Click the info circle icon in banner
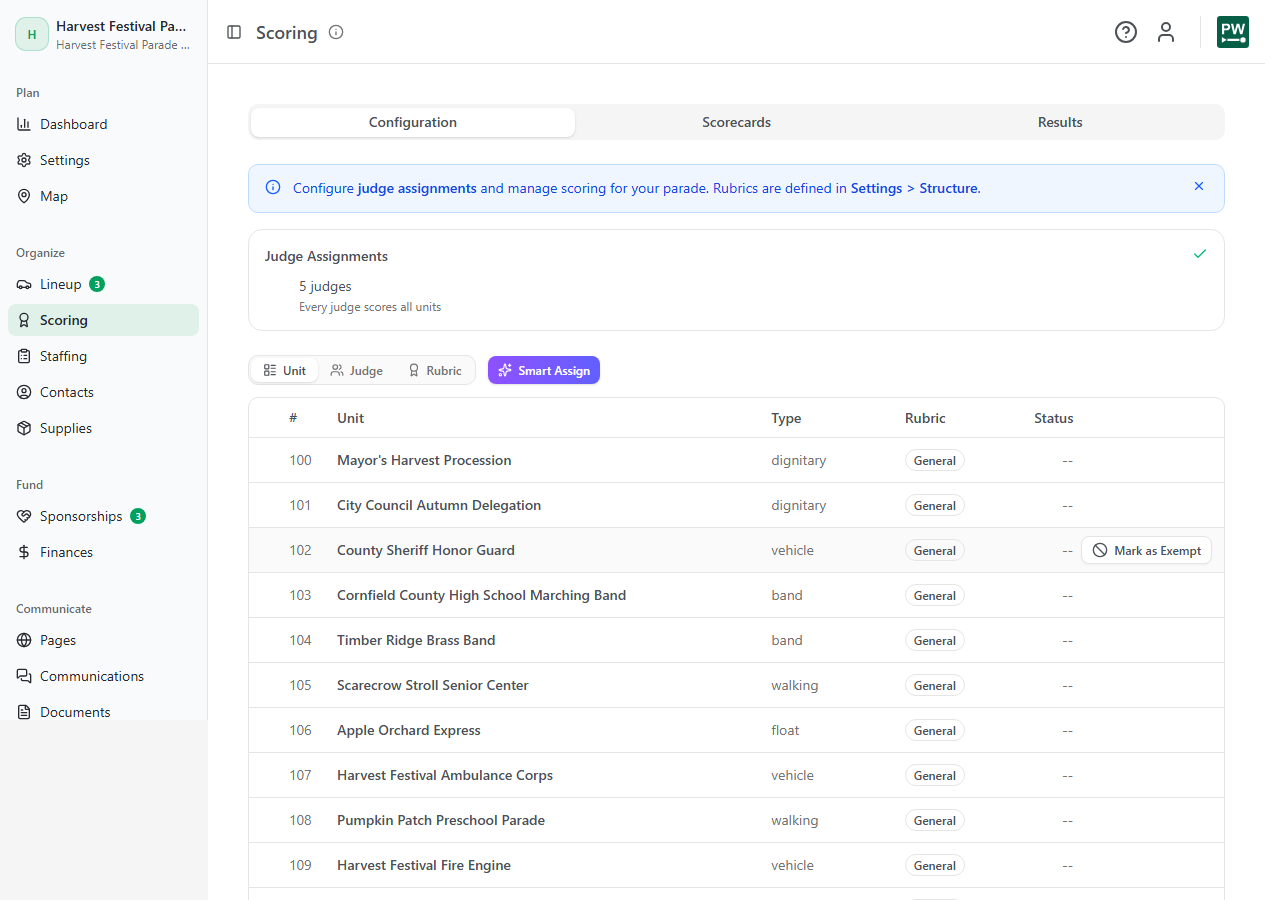The height and width of the screenshot is (900, 1280). [x=273, y=187]
